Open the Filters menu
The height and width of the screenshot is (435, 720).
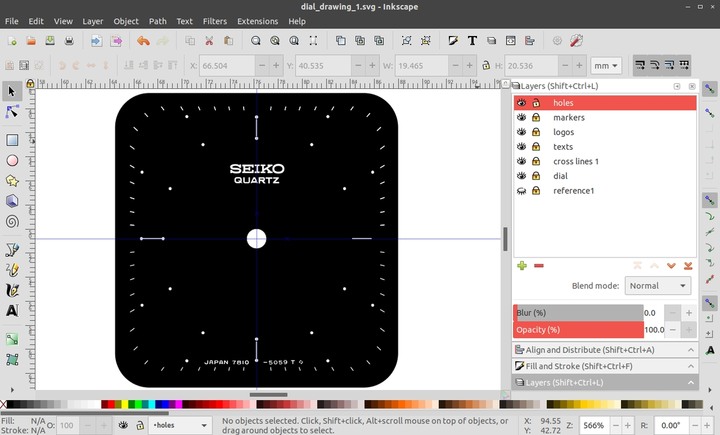pos(215,21)
